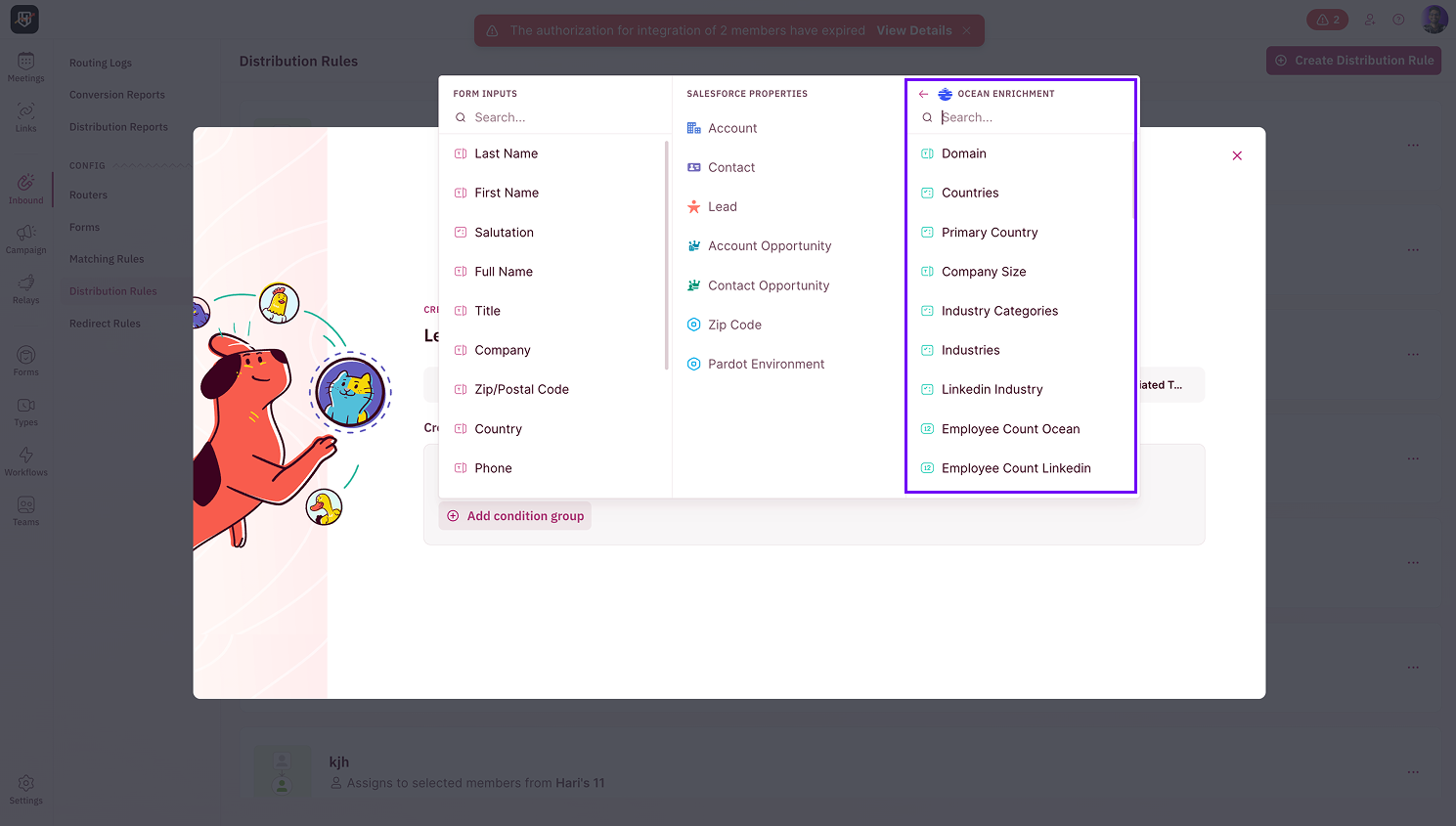
Task: Open the user profile avatar
Action: point(1434,20)
